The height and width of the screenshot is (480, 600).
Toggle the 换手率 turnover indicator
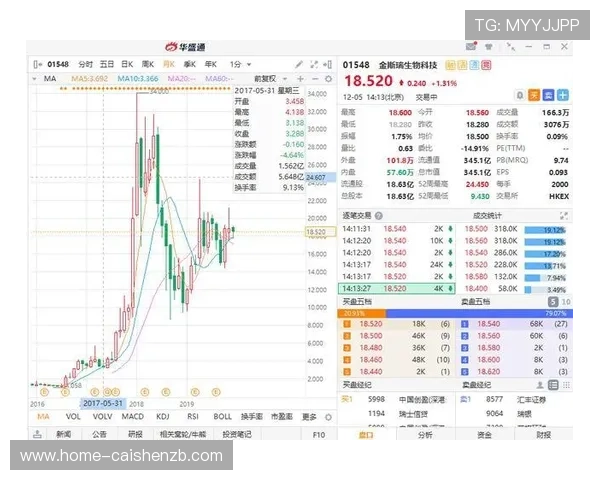251,417
